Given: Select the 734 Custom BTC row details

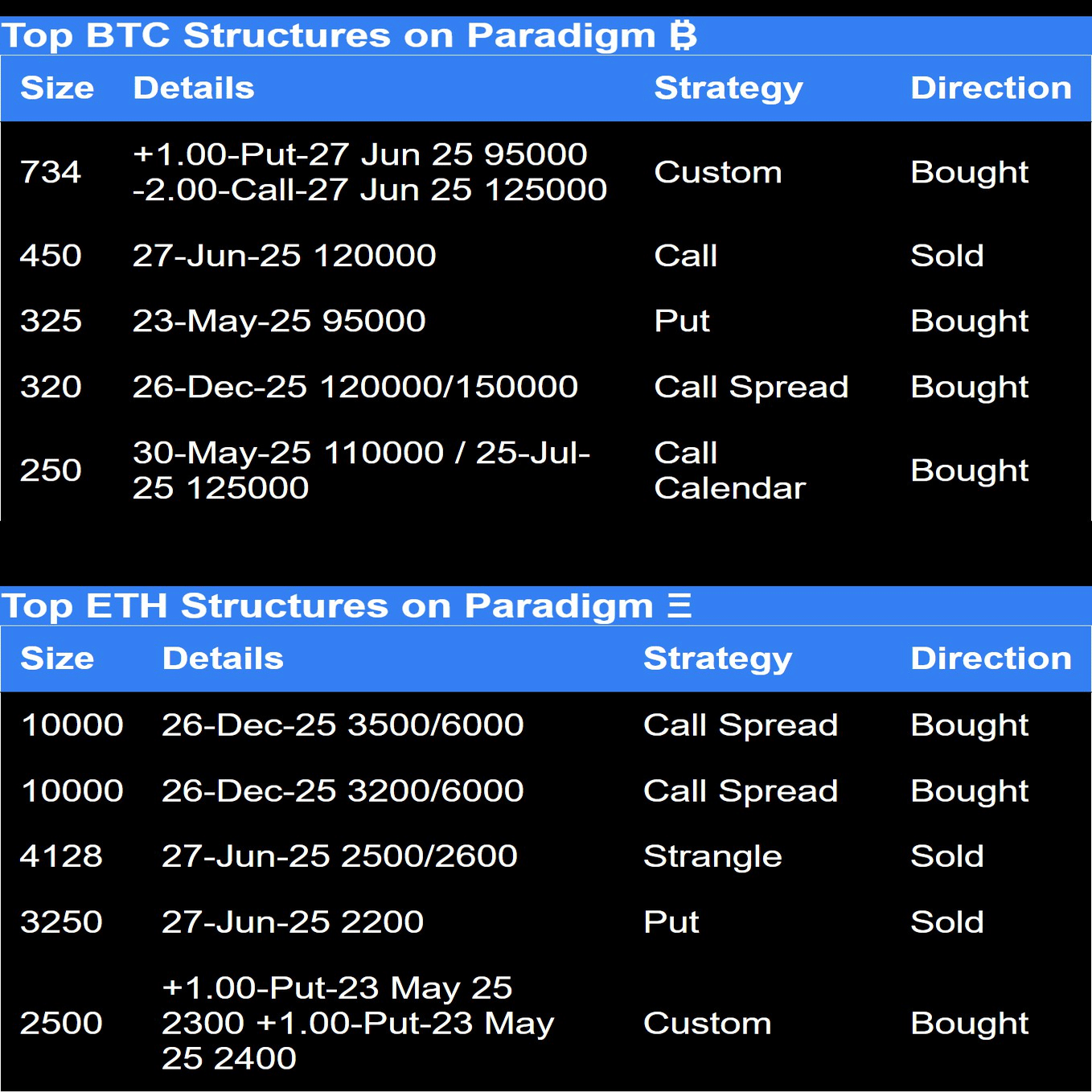Looking at the screenshot, I should pos(370,172).
